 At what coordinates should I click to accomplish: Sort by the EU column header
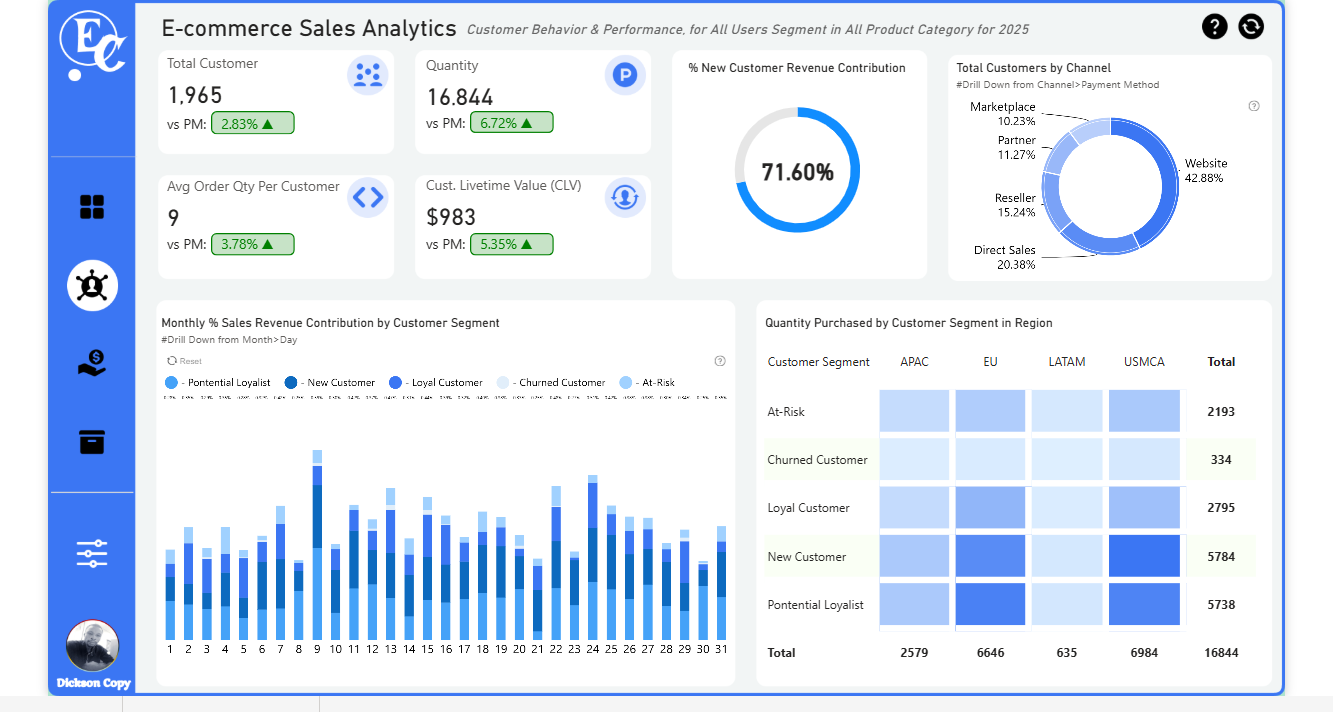coord(990,362)
